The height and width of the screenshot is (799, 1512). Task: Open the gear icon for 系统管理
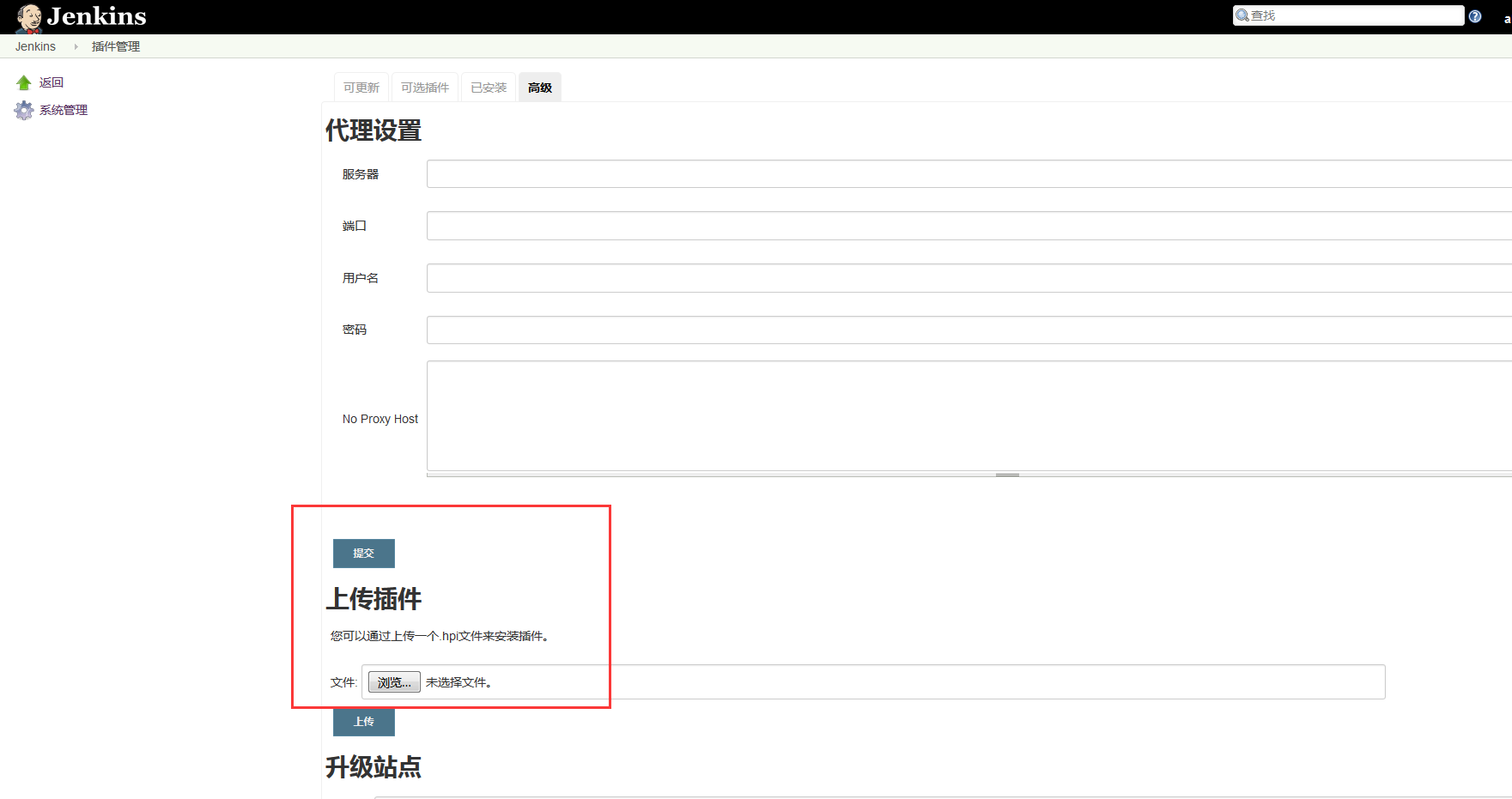click(24, 110)
